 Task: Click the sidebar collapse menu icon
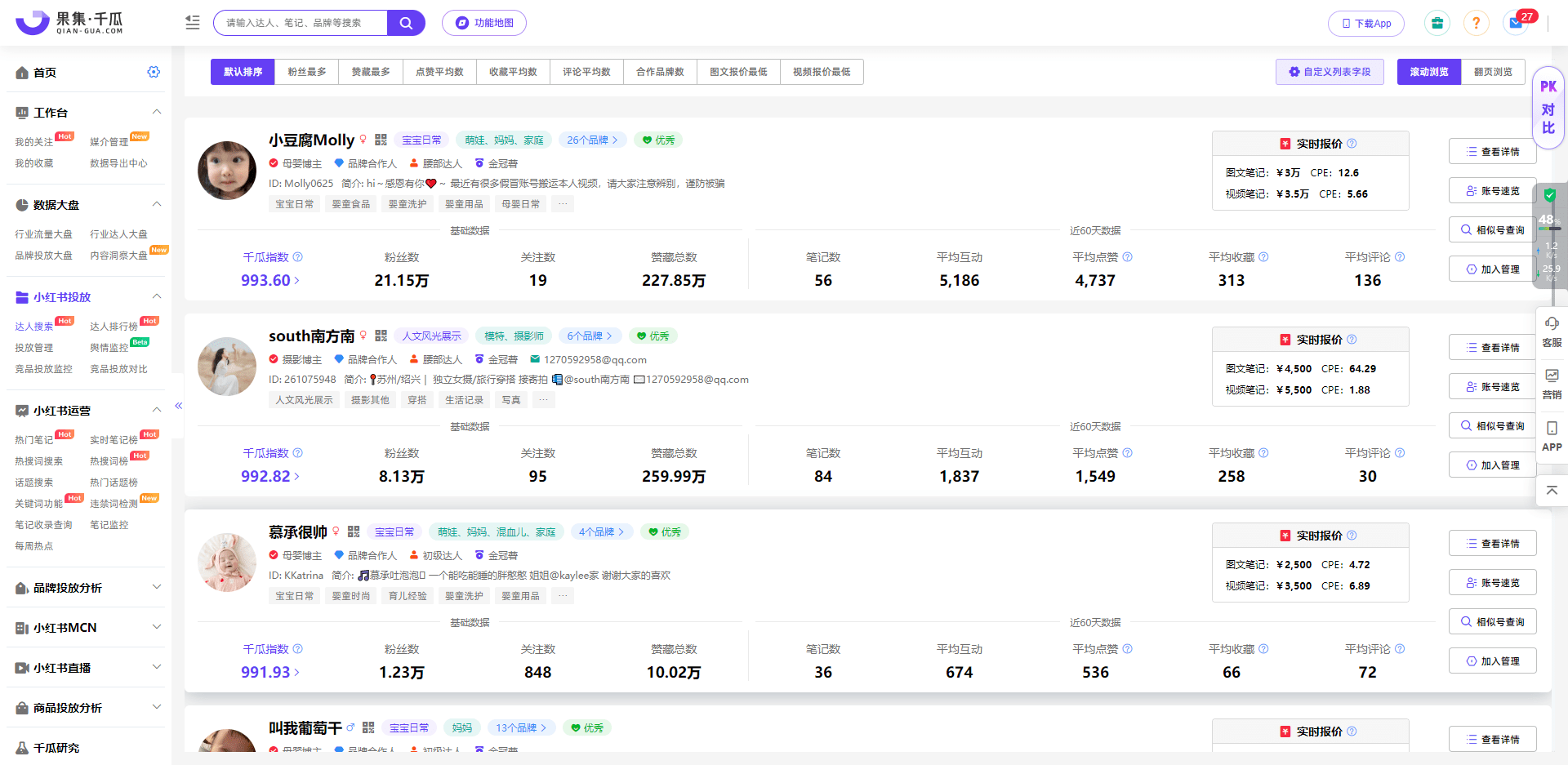[x=193, y=23]
